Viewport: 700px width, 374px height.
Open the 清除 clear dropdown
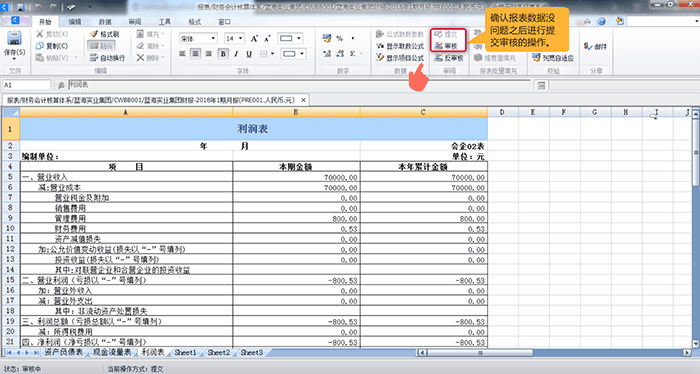click(150, 46)
